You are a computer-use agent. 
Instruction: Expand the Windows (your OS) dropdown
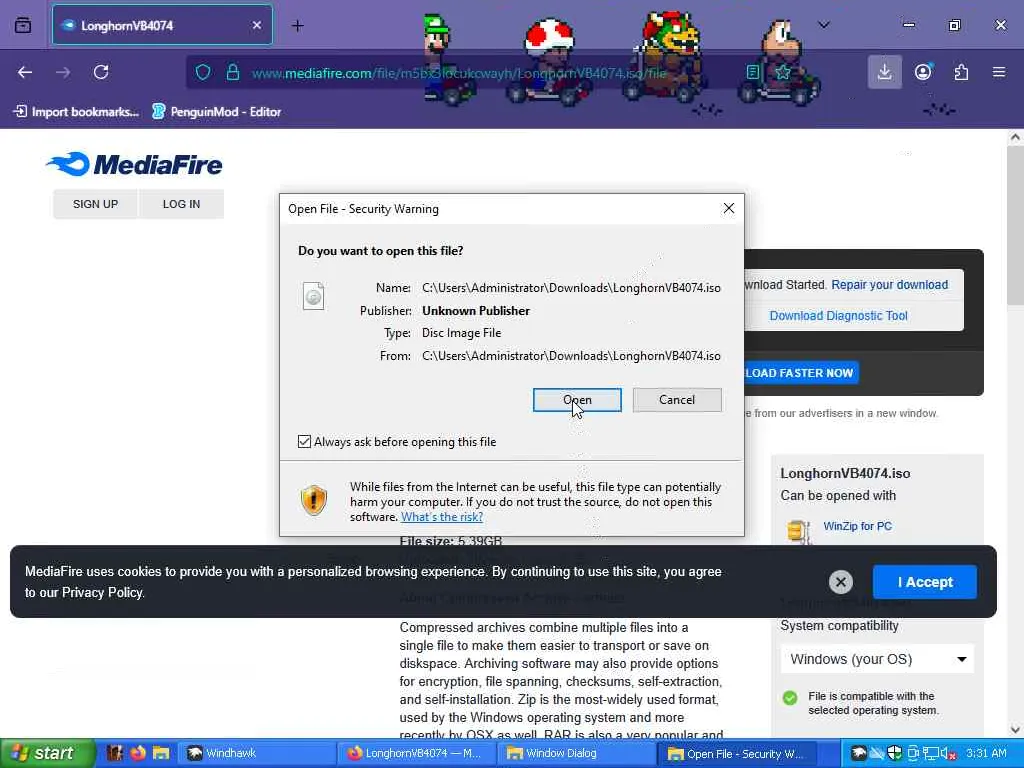877,659
